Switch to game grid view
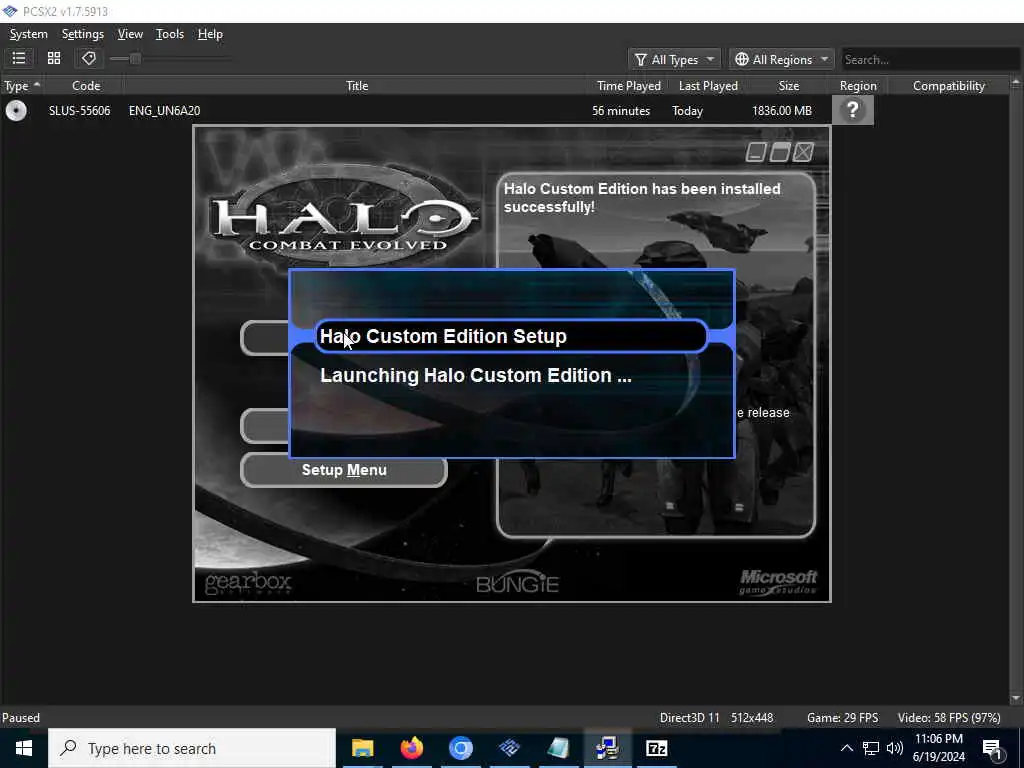 54,59
